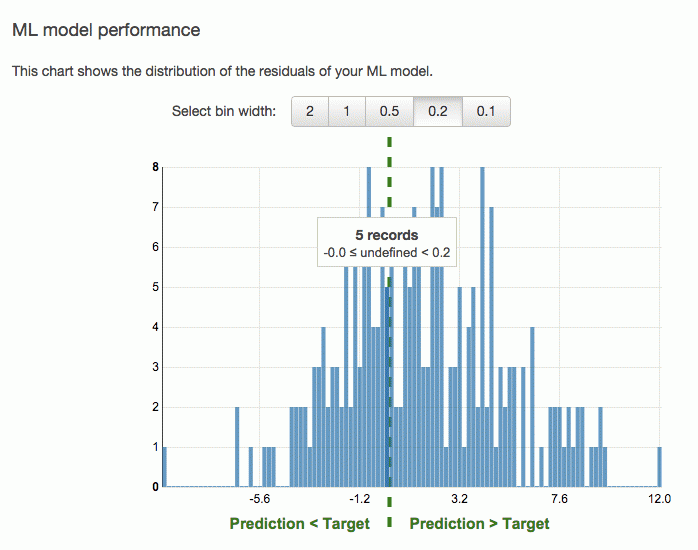The width and height of the screenshot is (698, 550).
Task: Click the 'Select bin width:' label
Action: point(224,111)
